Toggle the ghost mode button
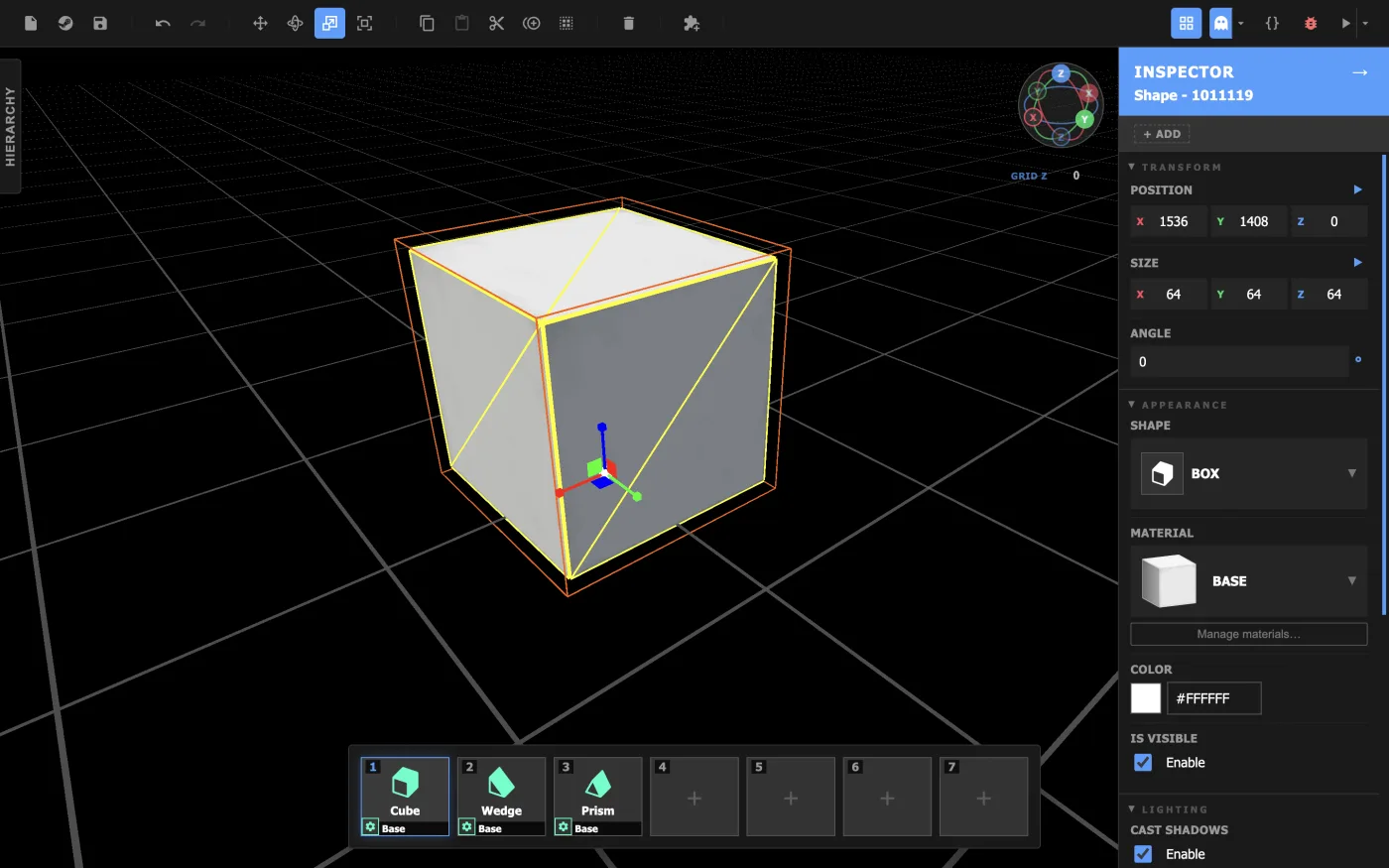 1220,23
